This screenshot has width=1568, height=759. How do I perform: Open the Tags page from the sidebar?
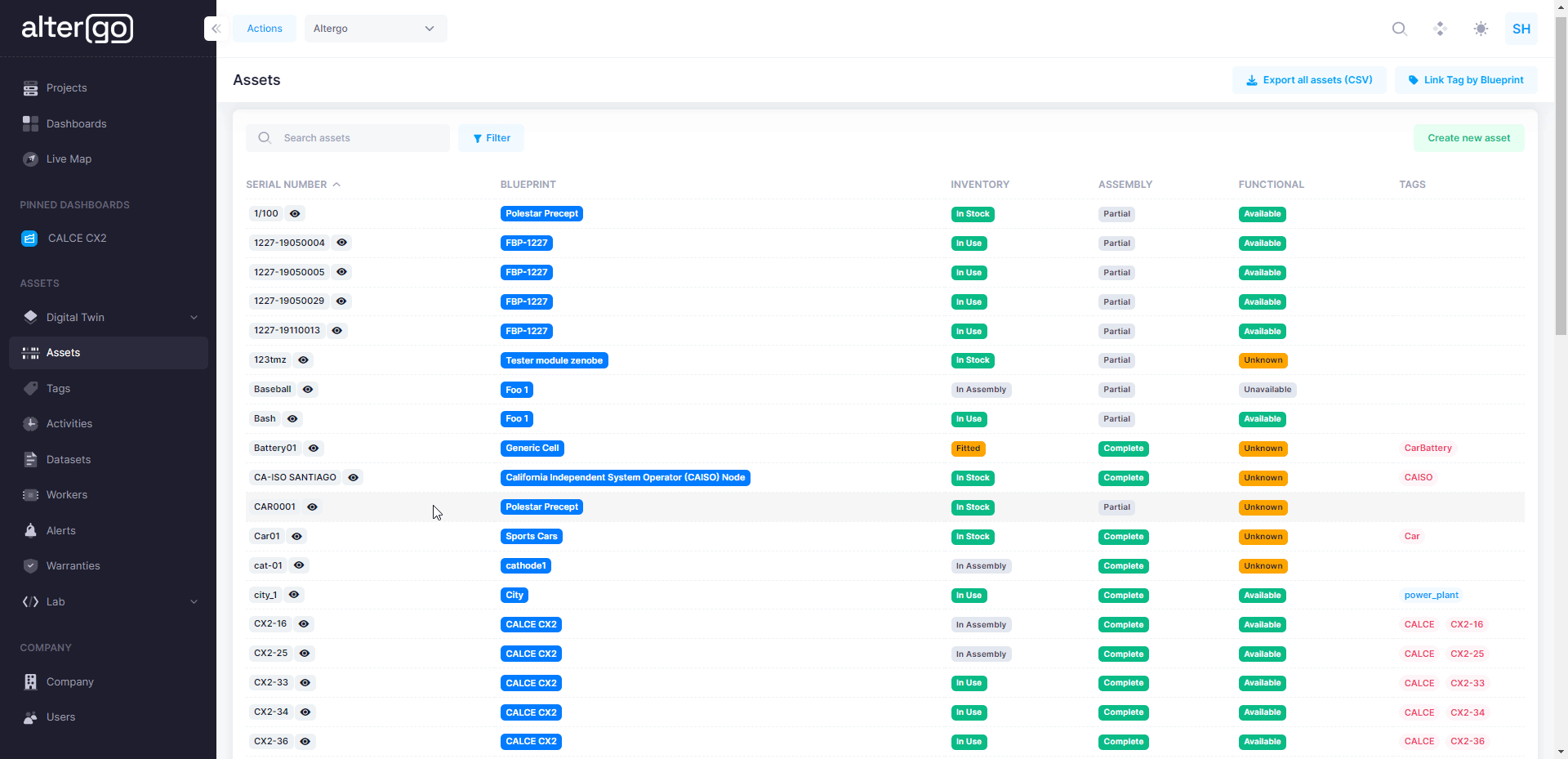pos(56,388)
